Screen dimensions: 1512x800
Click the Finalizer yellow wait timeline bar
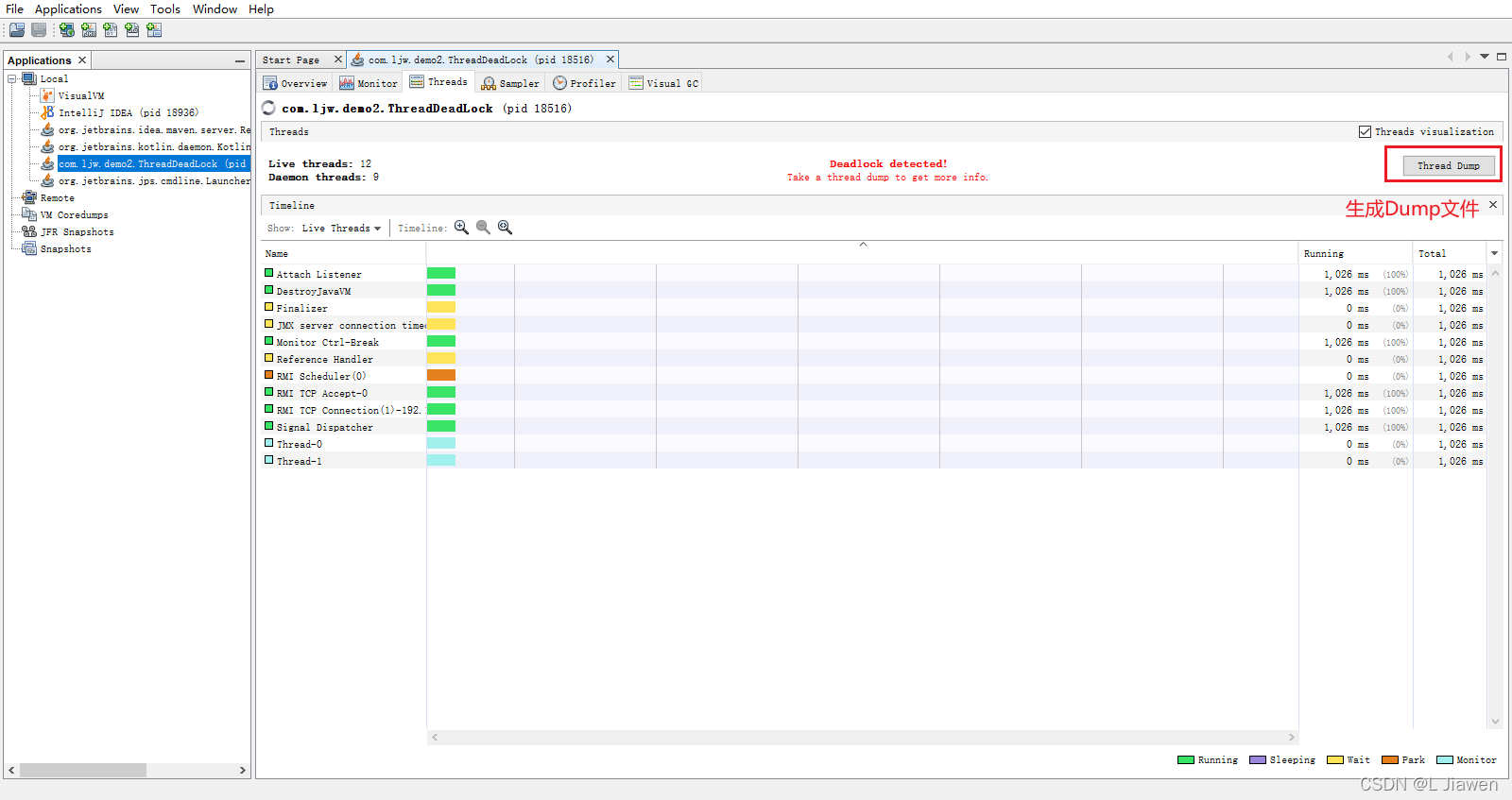click(x=441, y=308)
